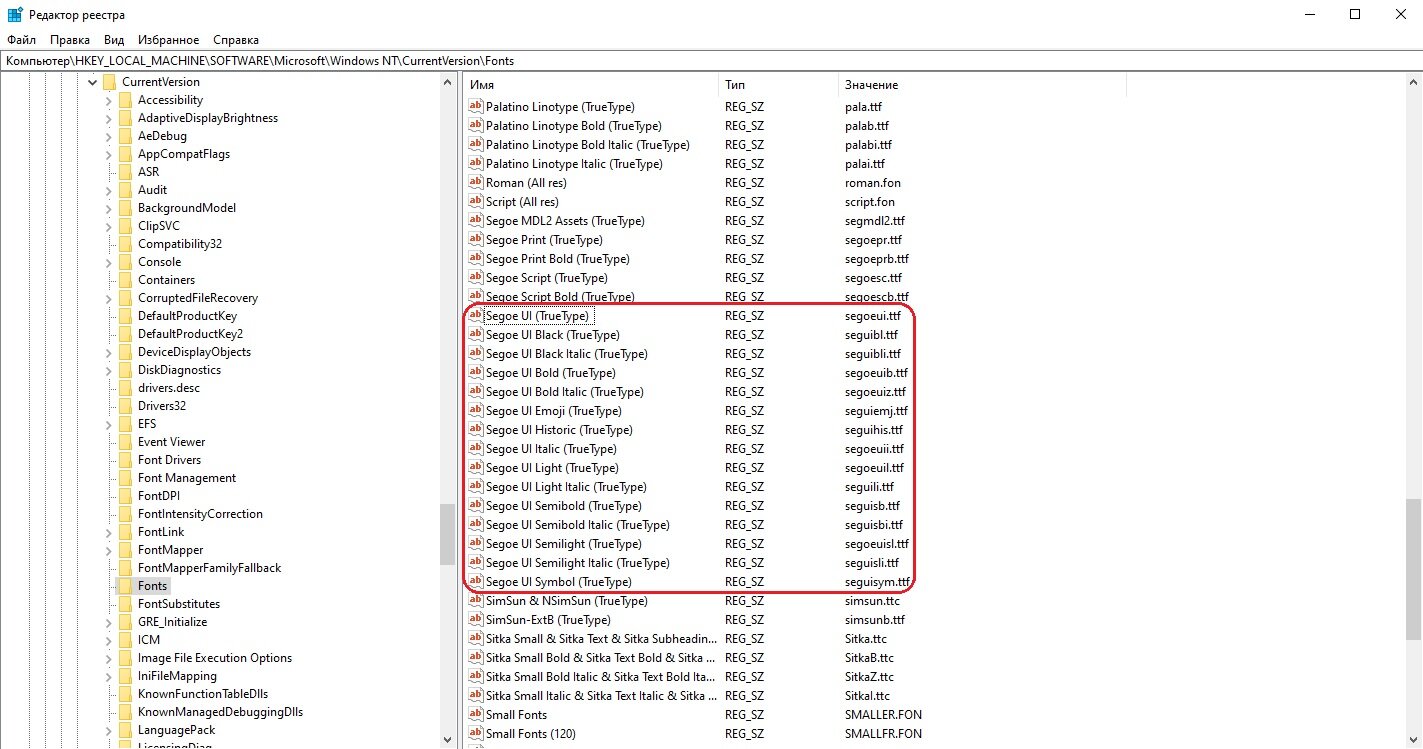The image size is (1423, 749).
Task: Expand the LanguagePack key
Action: (109, 730)
